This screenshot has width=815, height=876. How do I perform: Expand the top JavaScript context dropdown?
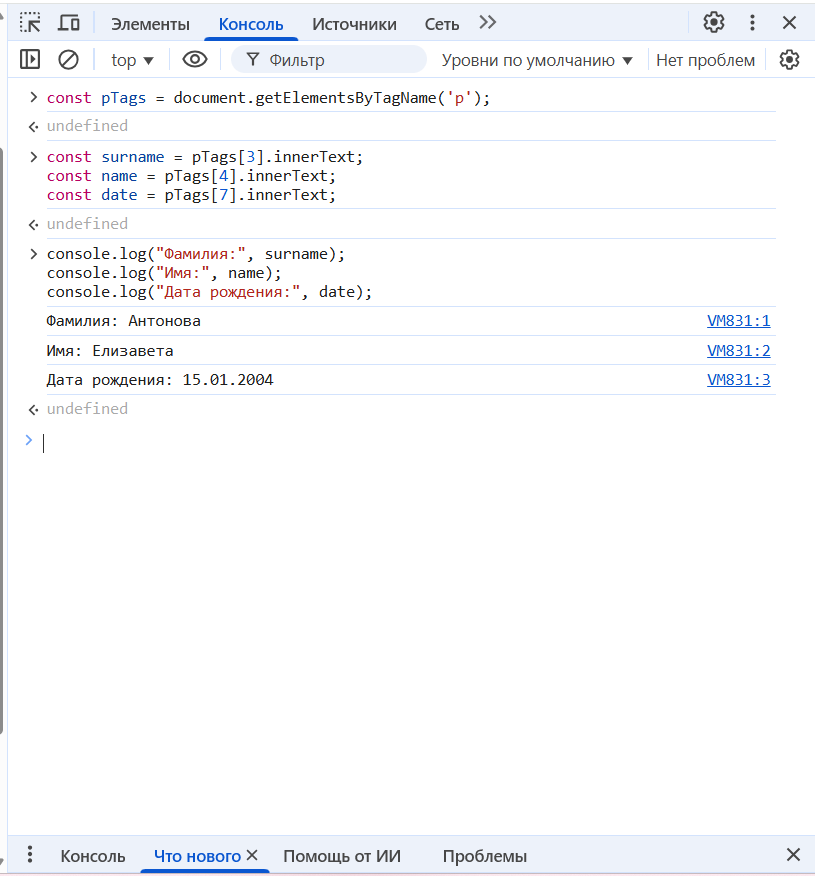tap(132, 60)
